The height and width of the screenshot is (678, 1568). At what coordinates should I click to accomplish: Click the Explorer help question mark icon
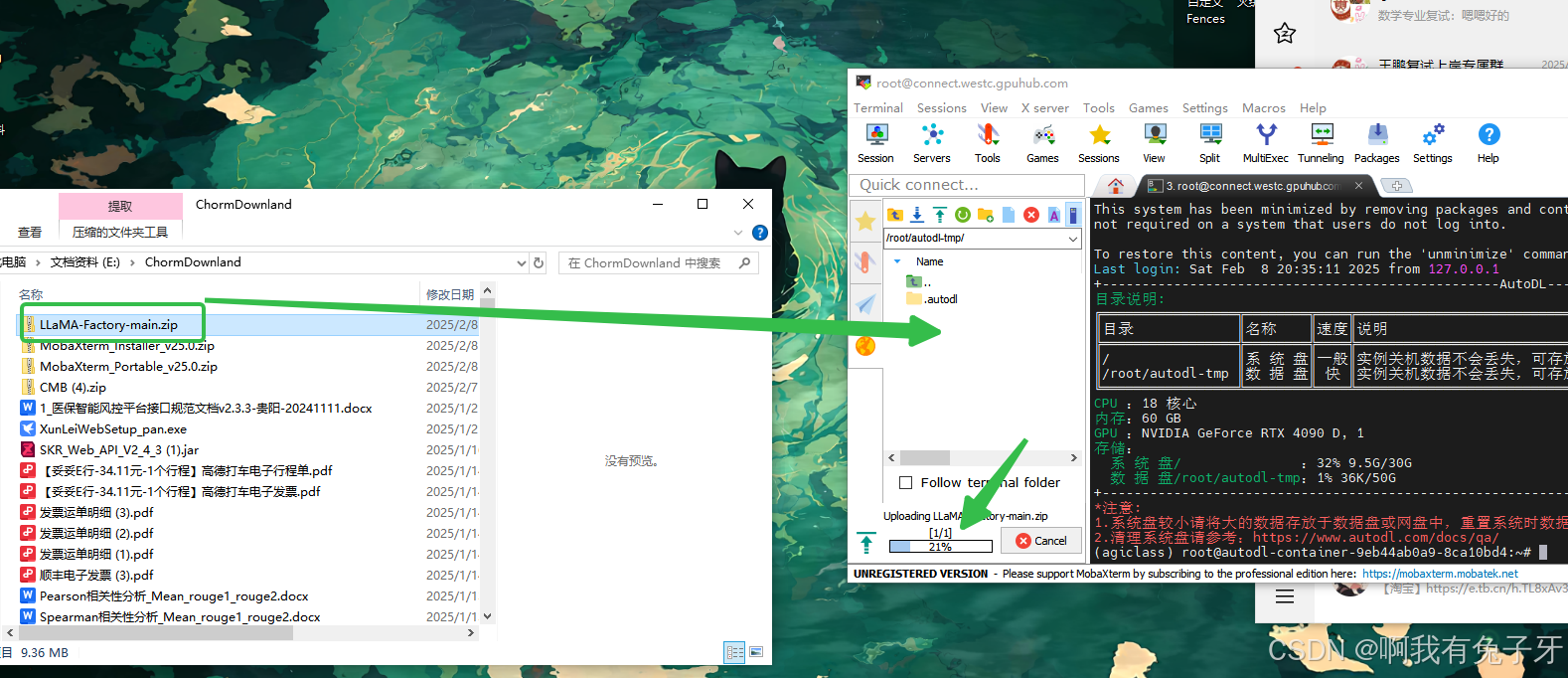[x=760, y=233]
